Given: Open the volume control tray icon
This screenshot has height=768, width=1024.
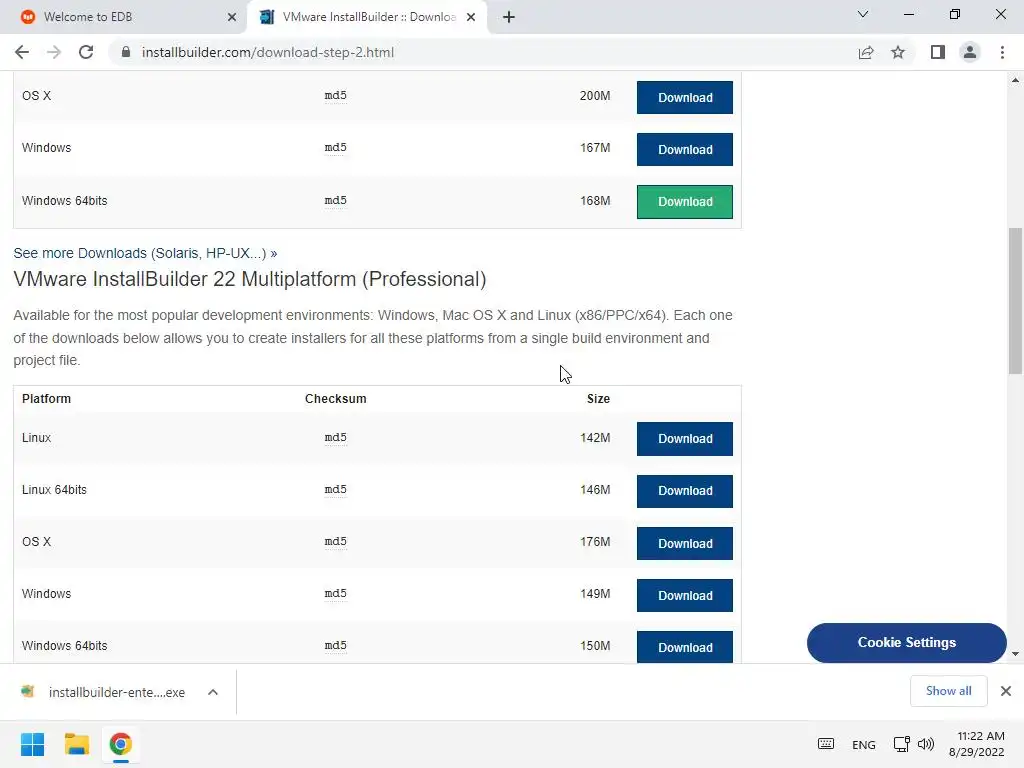Looking at the screenshot, I should (925, 744).
